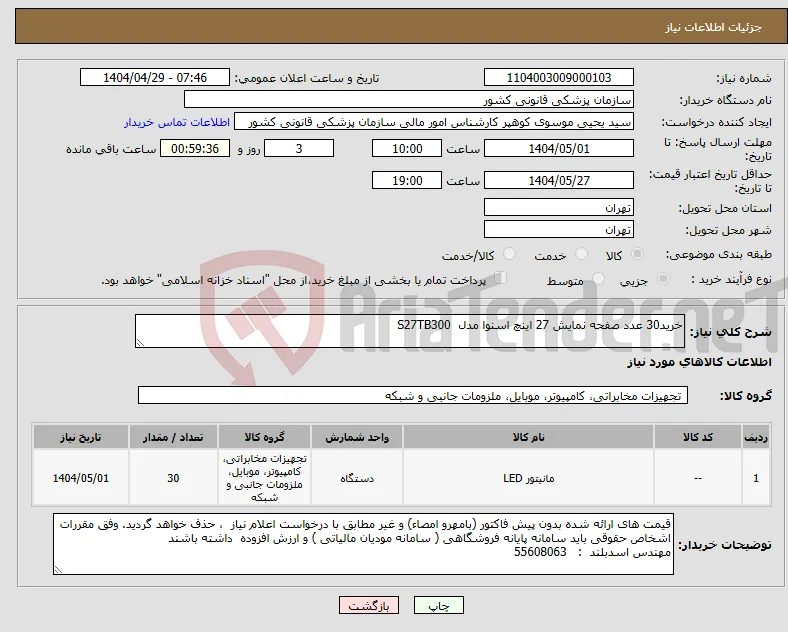Image resolution: width=788 pixels, height=632 pixels.
Task: Click the validity hour field 19:00
Action: (x=407, y=180)
